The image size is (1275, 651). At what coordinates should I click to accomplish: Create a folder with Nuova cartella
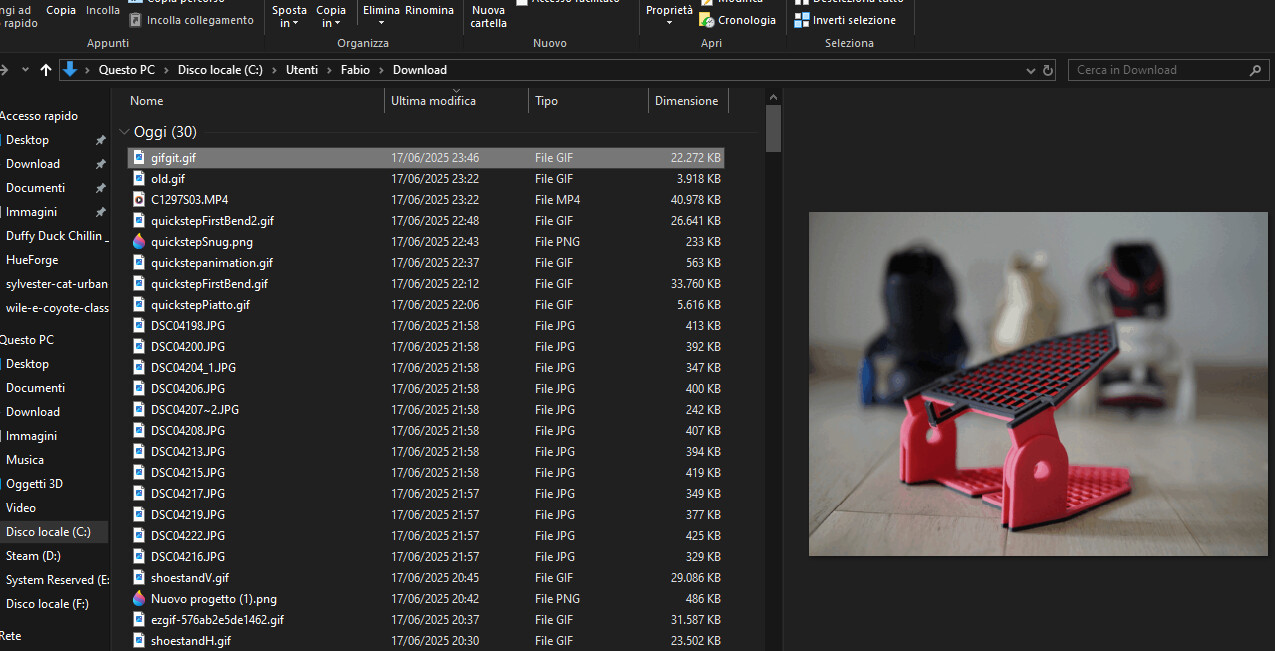[x=489, y=16]
